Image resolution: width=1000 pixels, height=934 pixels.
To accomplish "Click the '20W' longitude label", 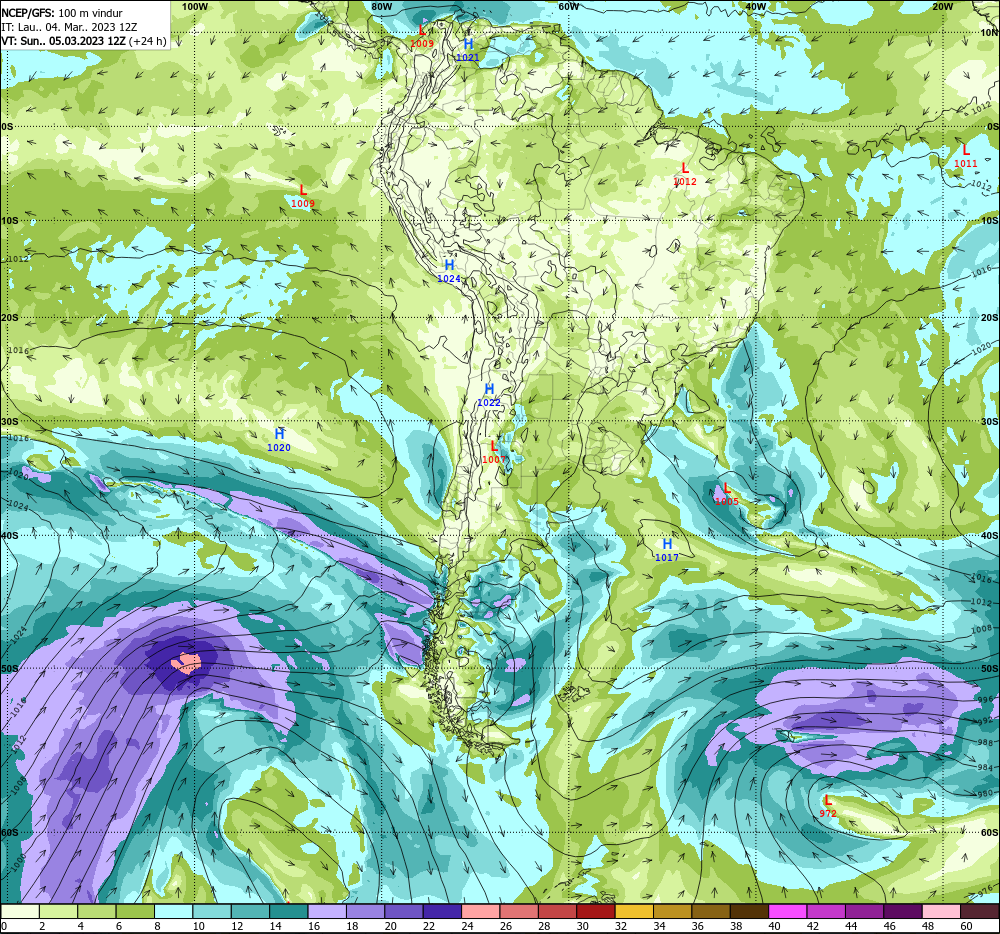I will pos(943,6).
